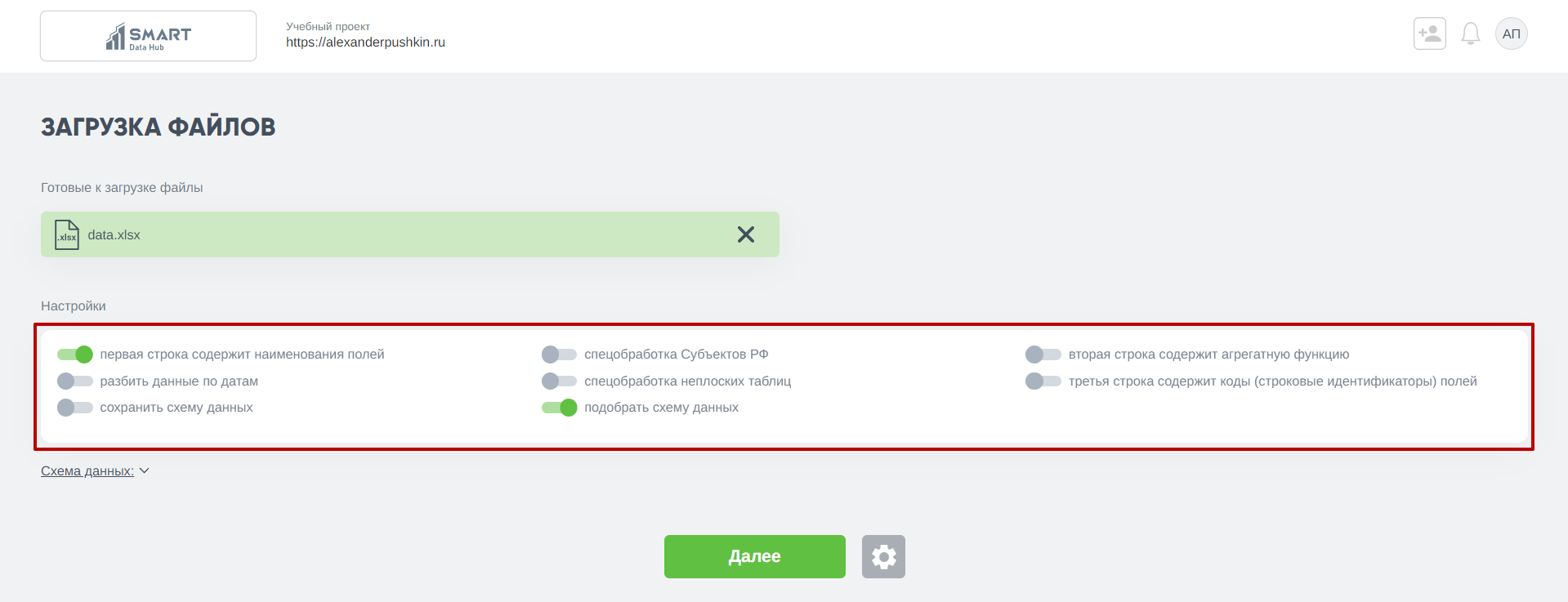Turn off 'подобрать схему данных' switch
Image resolution: width=1568 pixels, height=602 pixels.
(559, 408)
